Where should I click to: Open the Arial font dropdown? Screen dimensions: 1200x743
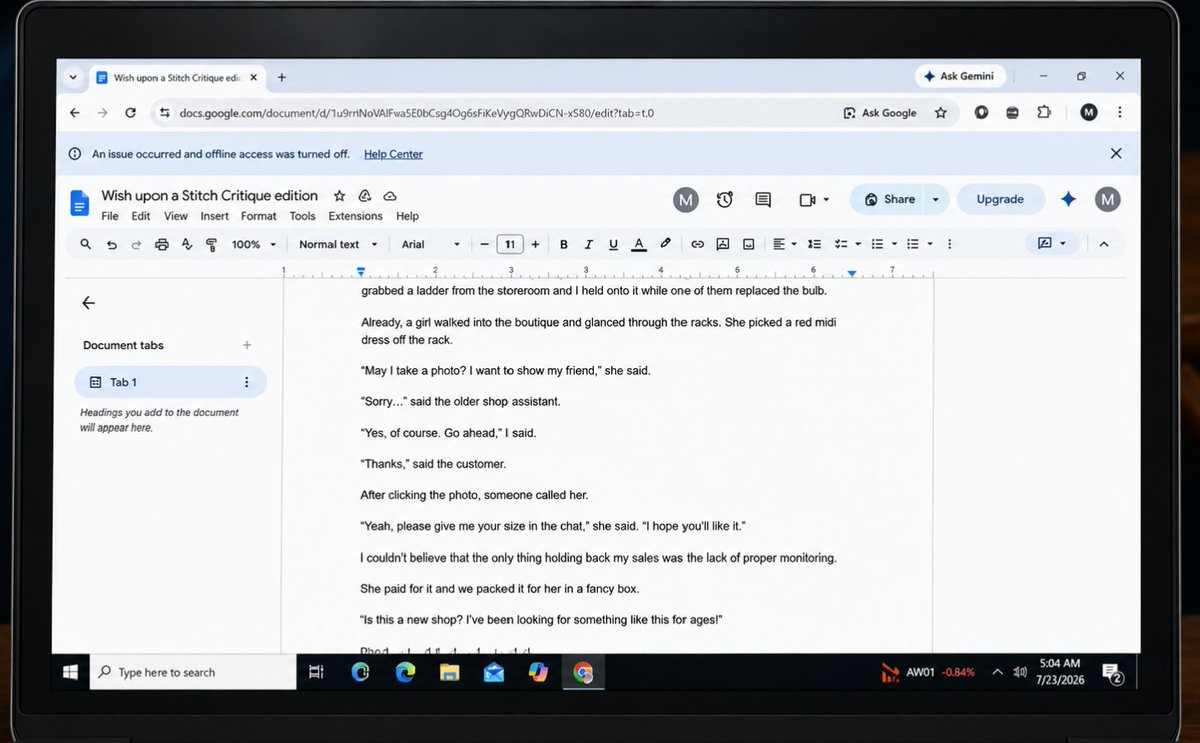tap(431, 244)
